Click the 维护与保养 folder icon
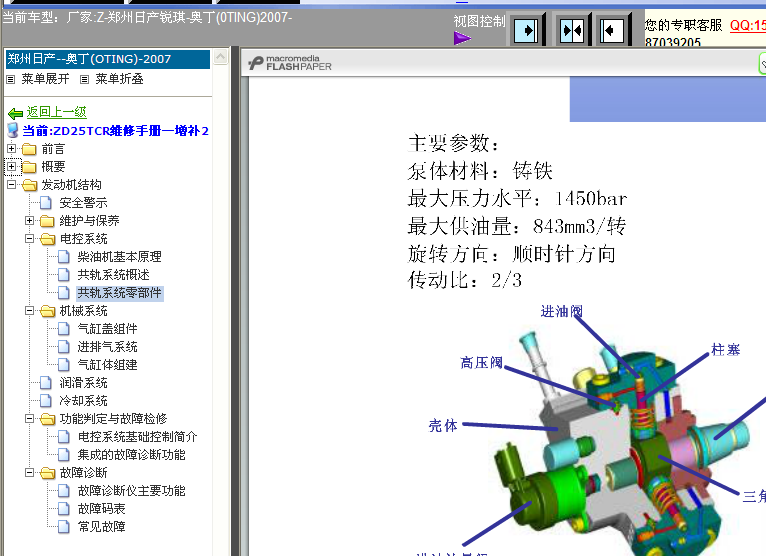The width and height of the screenshot is (766, 556). click(47, 221)
